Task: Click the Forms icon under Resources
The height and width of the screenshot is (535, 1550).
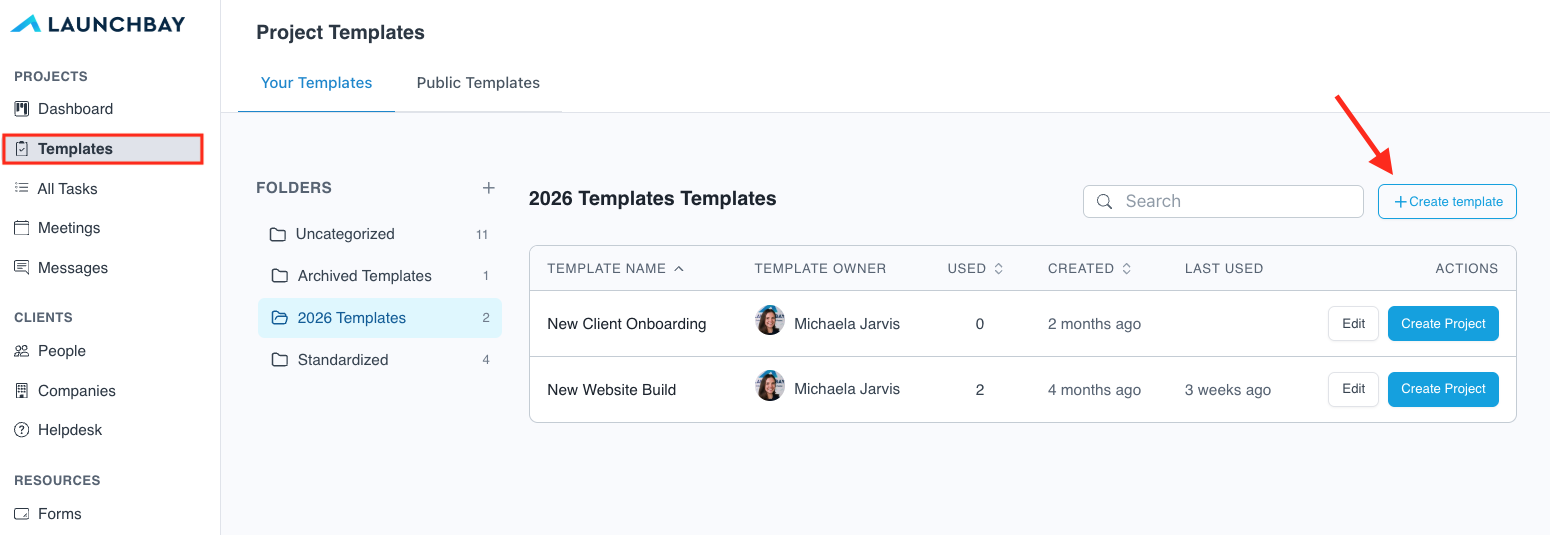Action: pyautogui.click(x=21, y=514)
